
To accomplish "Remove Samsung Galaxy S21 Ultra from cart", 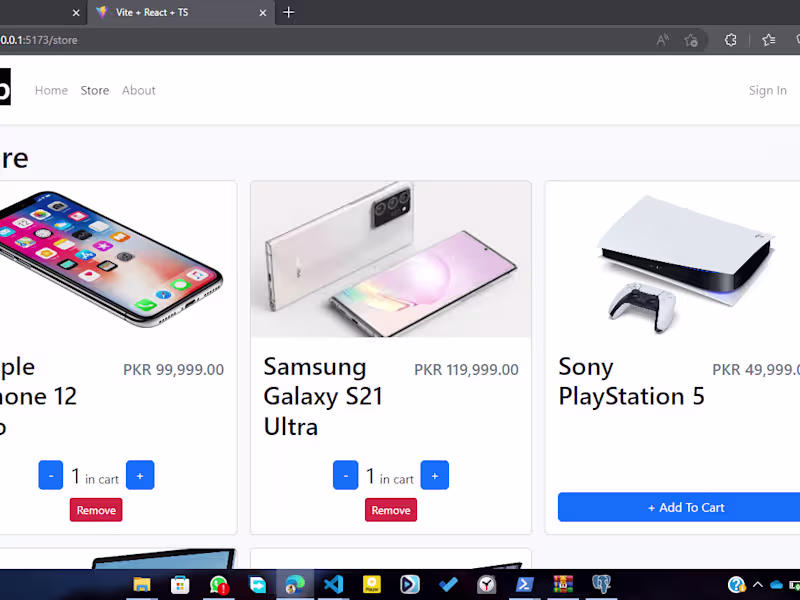I will click(391, 510).
